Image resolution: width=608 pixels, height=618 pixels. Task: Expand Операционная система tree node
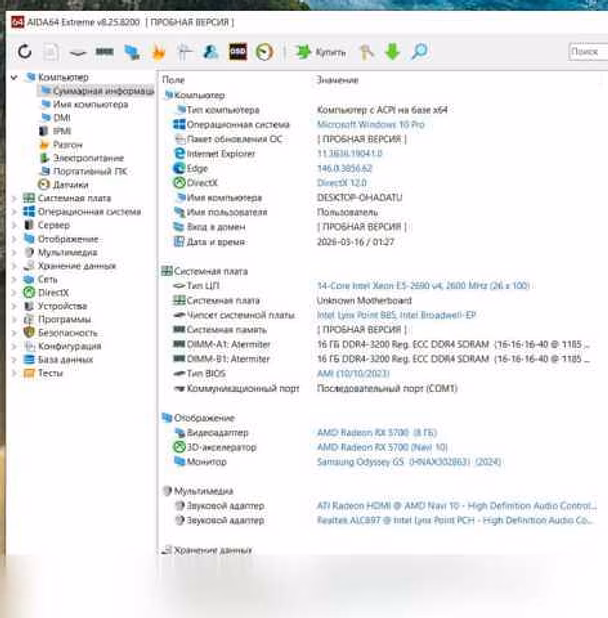14,212
